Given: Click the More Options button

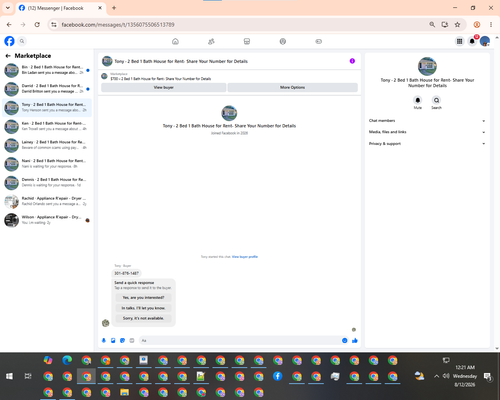Looking at the screenshot, I should pyautogui.click(x=292, y=87).
